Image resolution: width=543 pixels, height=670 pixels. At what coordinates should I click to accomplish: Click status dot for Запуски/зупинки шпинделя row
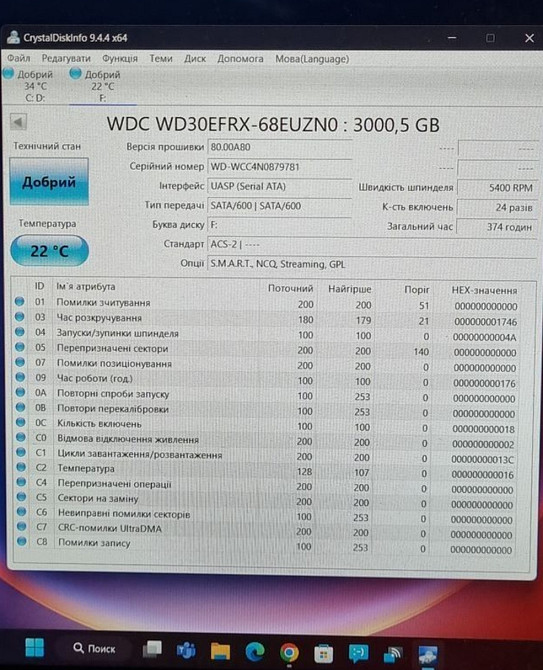(20, 332)
